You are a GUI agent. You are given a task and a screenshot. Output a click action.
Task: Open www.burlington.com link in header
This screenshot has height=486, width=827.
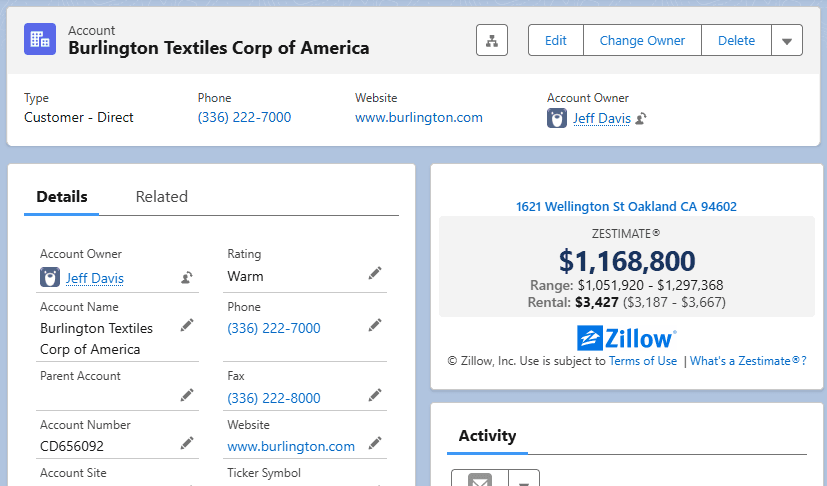419,117
